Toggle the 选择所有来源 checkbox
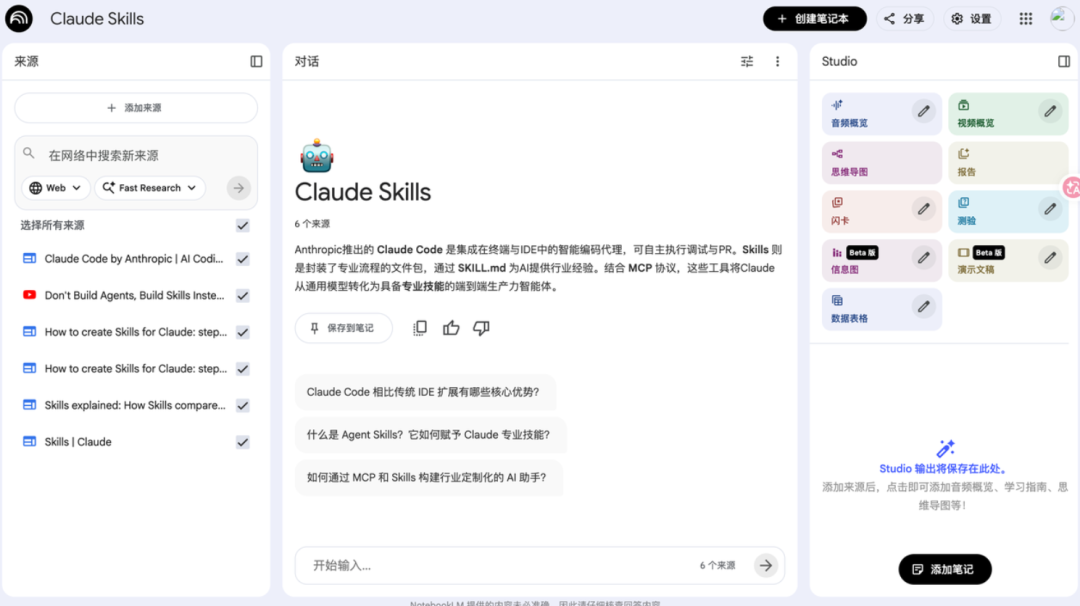 click(242, 226)
